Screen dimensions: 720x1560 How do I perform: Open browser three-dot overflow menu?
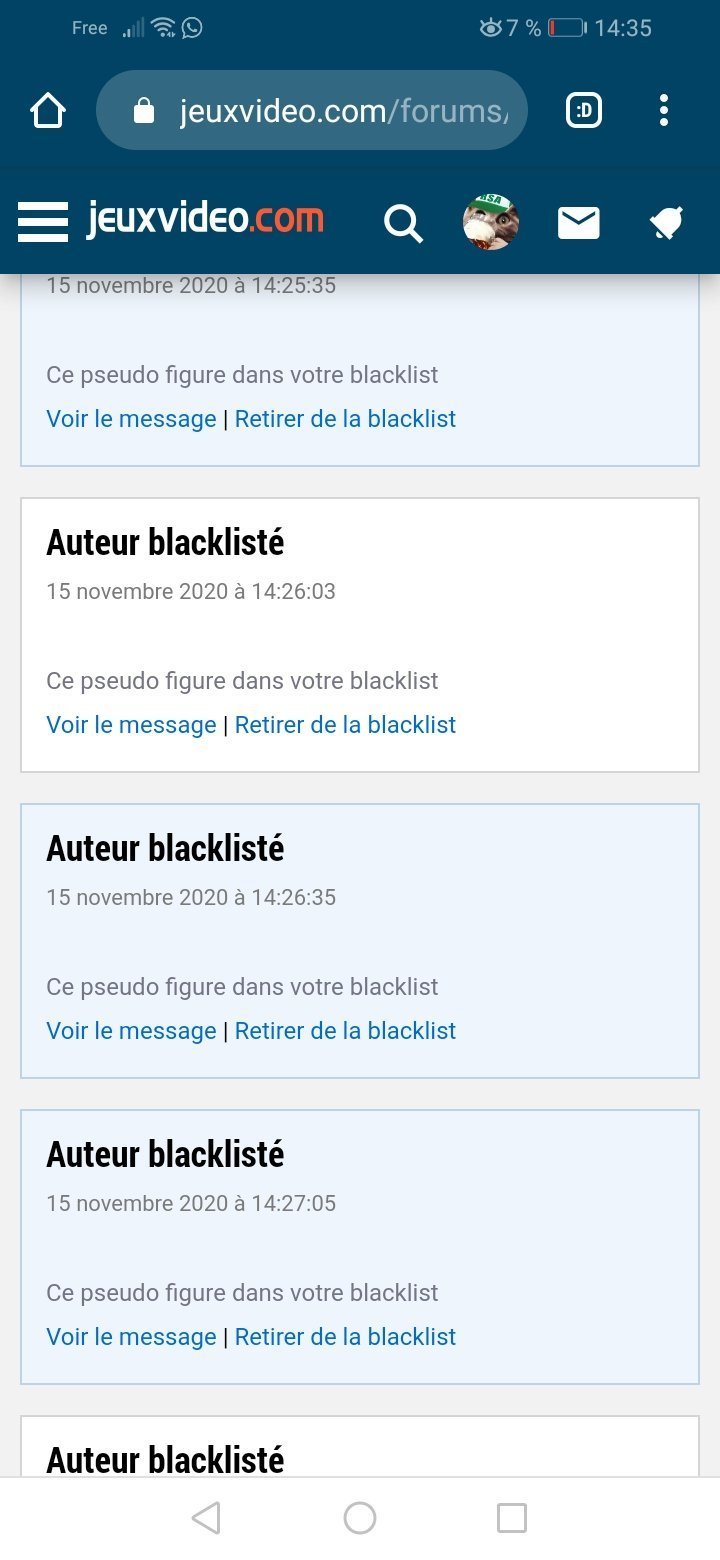tap(664, 111)
